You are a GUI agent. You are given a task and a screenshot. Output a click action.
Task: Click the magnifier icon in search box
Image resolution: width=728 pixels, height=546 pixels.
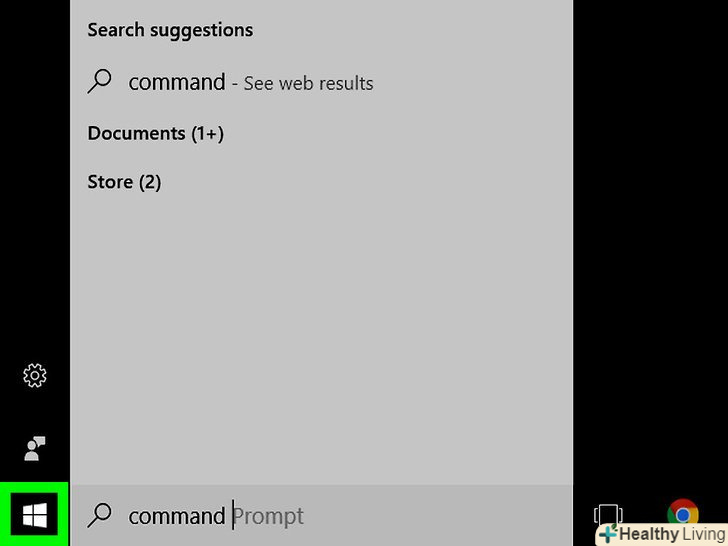pyautogui.click(x=99, y=515)
